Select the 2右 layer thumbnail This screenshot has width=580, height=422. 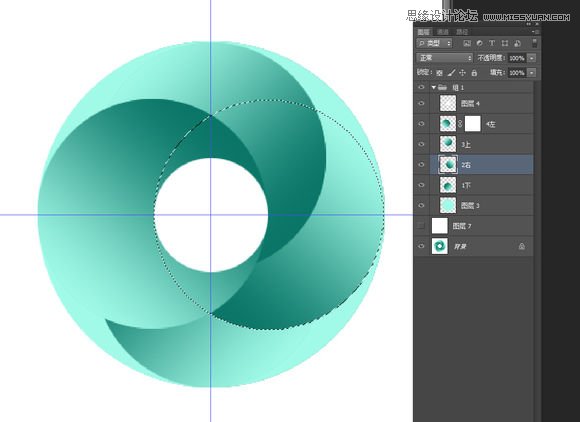448,165
